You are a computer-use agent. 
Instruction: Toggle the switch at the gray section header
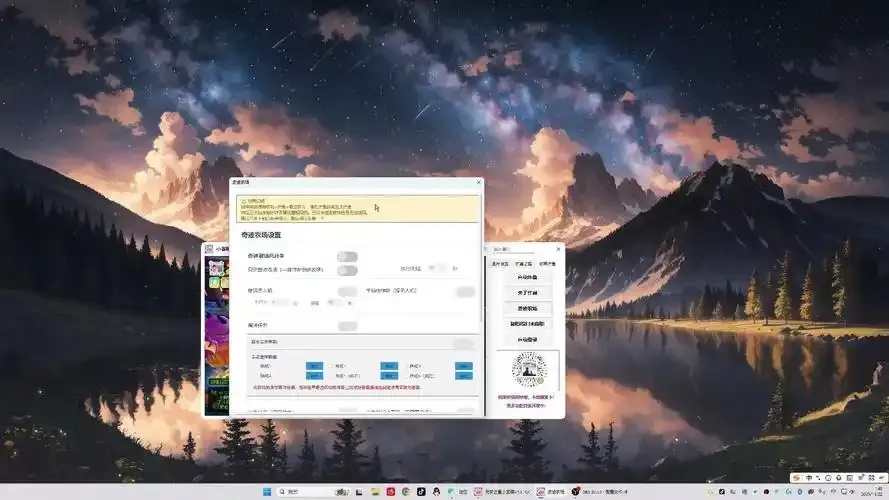463,344
